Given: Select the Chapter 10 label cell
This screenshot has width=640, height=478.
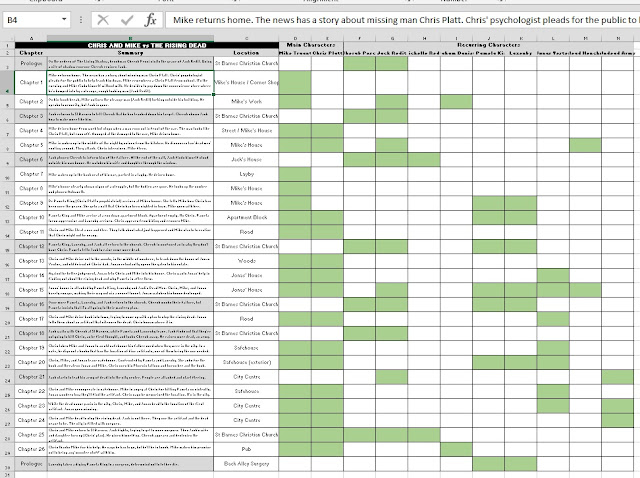Looking at the screenshot, I should [x=31, y=217].
